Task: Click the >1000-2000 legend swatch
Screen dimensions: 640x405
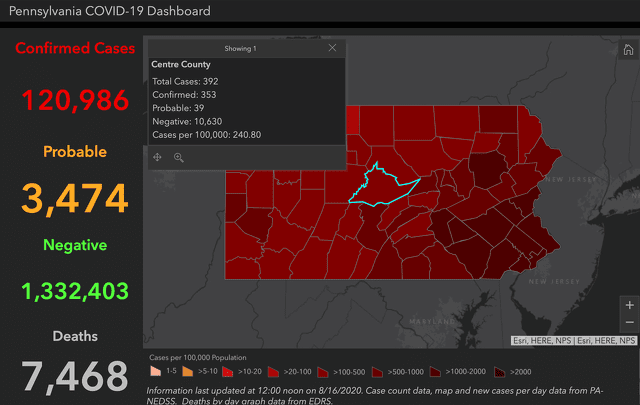Action: [x=435, y=372]
